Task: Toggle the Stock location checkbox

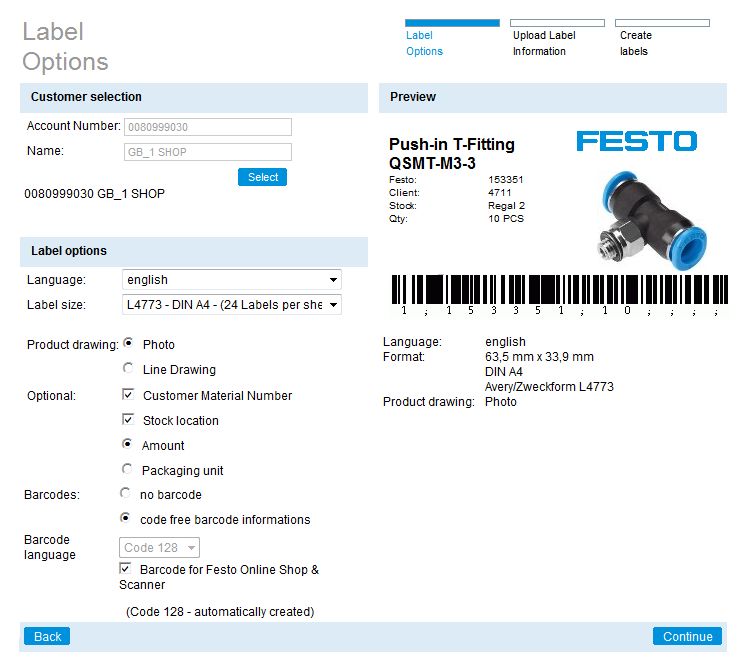Action: point(128,420)
